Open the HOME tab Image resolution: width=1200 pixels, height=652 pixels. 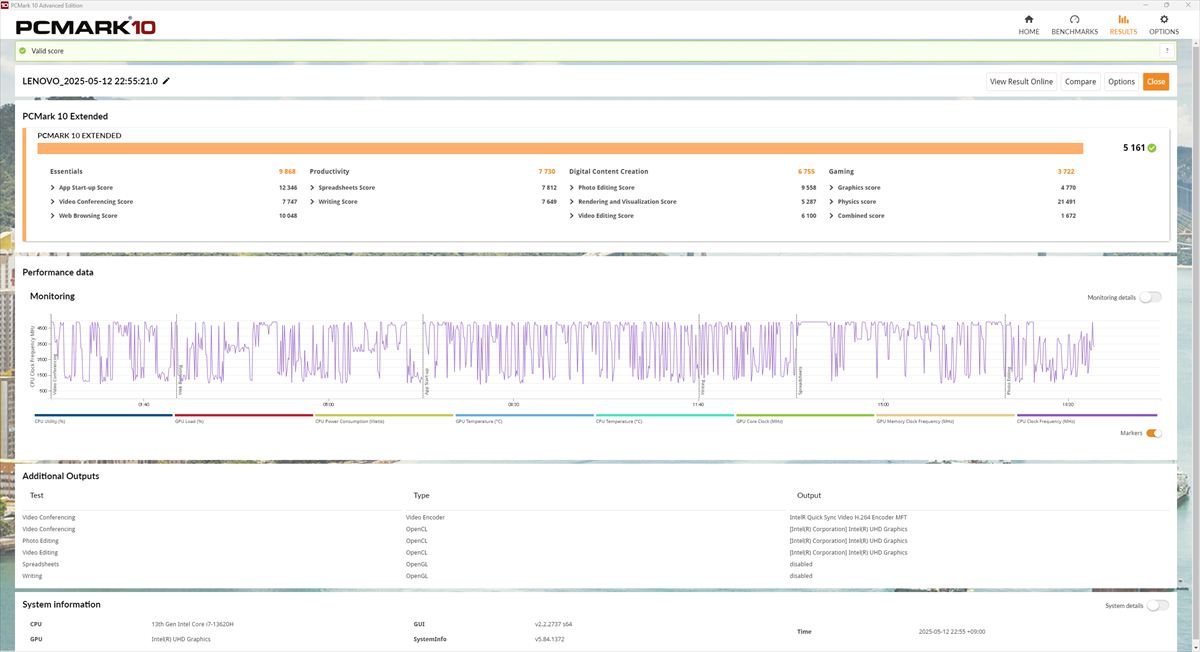click(x=1029, y=25)
